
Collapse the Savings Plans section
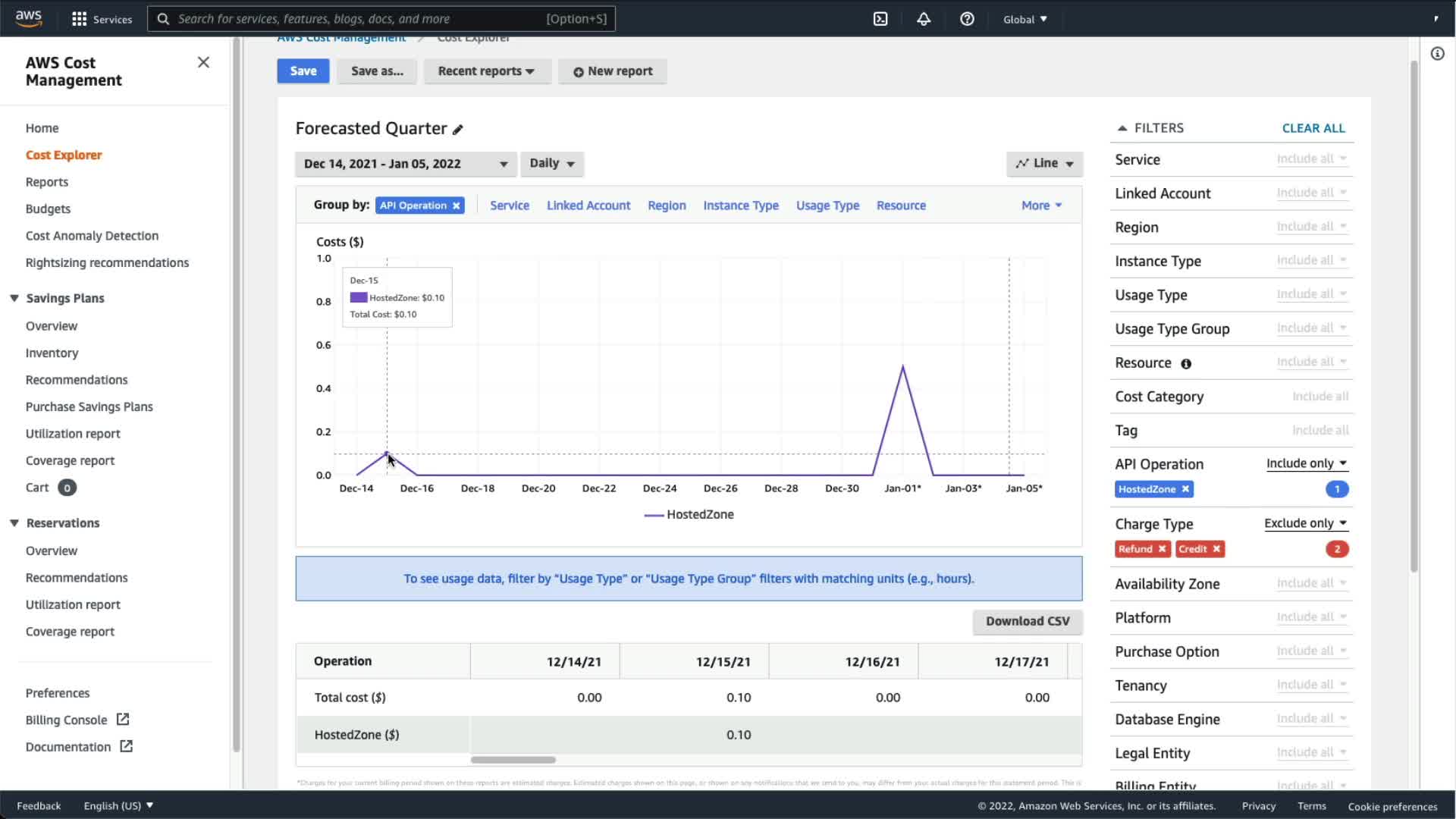point(14,298)
